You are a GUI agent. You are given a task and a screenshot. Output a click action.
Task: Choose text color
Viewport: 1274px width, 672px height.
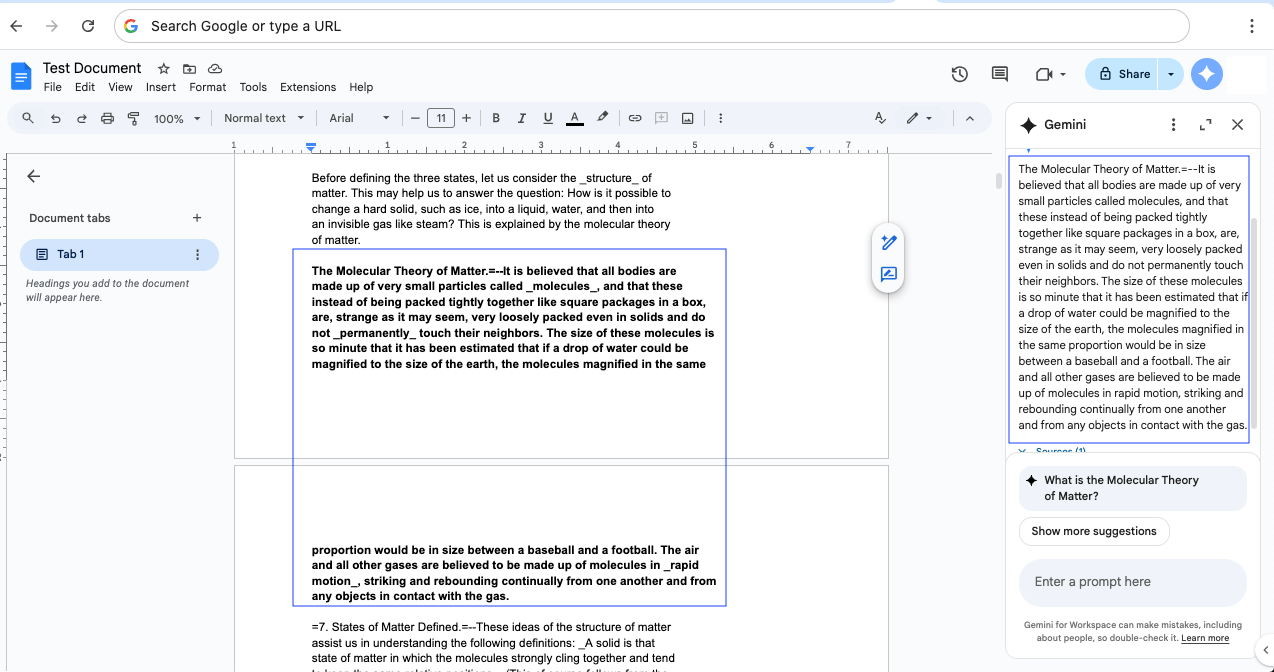(574, 118)
